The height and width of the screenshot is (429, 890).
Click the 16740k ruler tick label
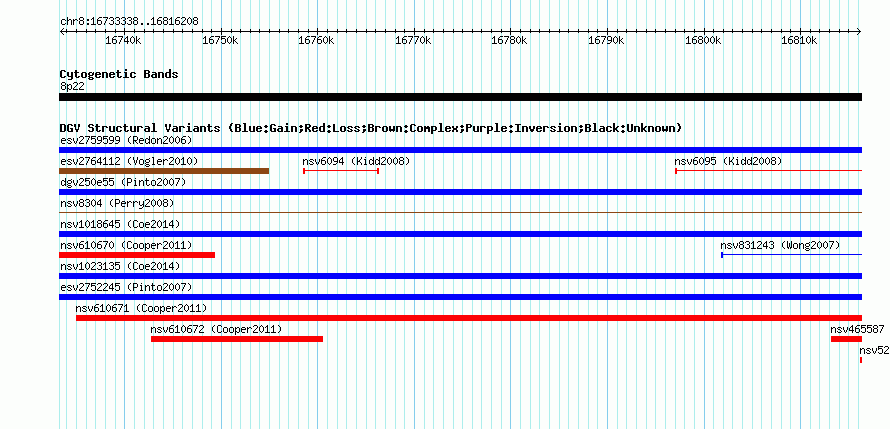pos(124,40)
